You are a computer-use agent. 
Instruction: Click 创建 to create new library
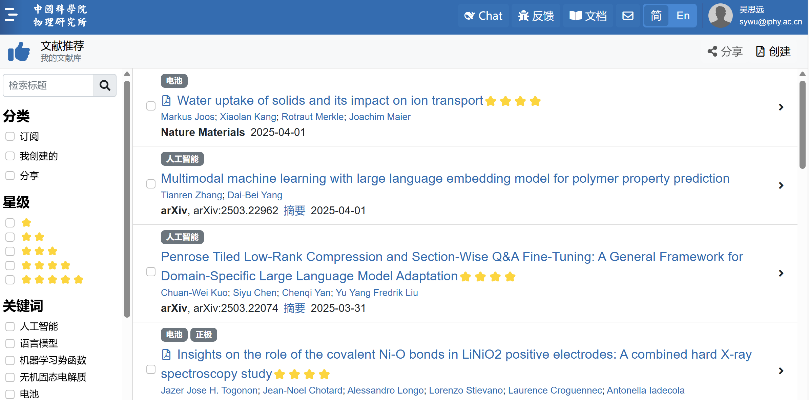[x=772, y=52]
